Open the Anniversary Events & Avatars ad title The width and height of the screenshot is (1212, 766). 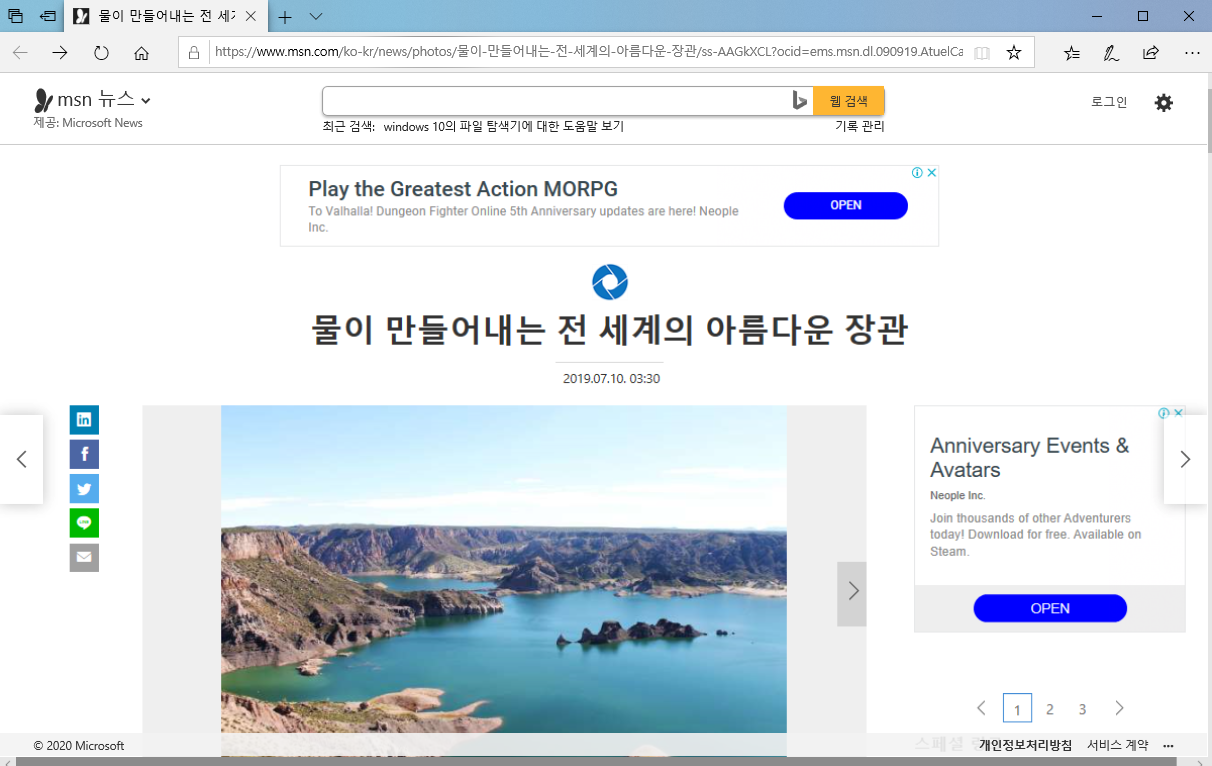tap(1030, 458)
